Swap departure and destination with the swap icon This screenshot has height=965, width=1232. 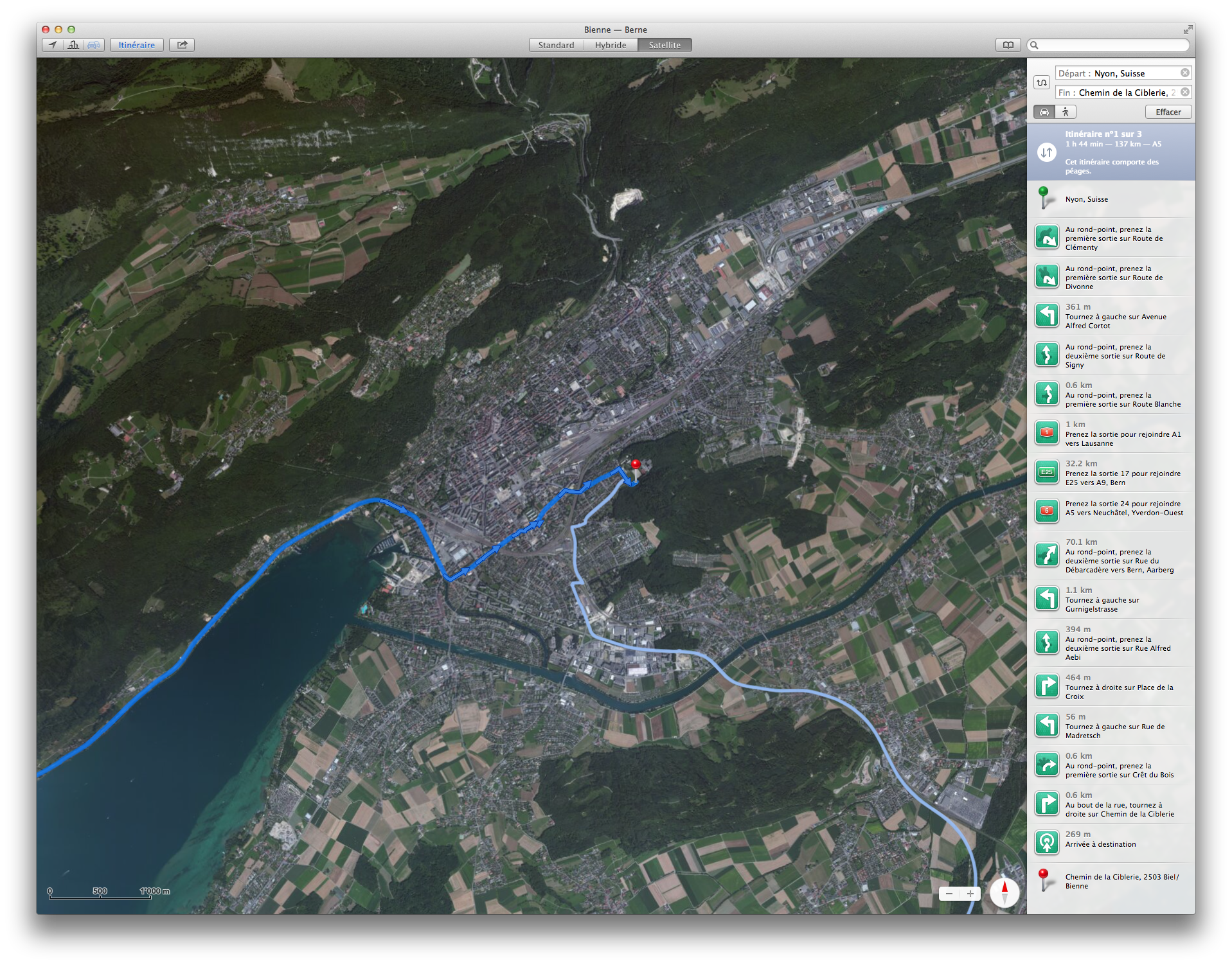pos(1042,82)
